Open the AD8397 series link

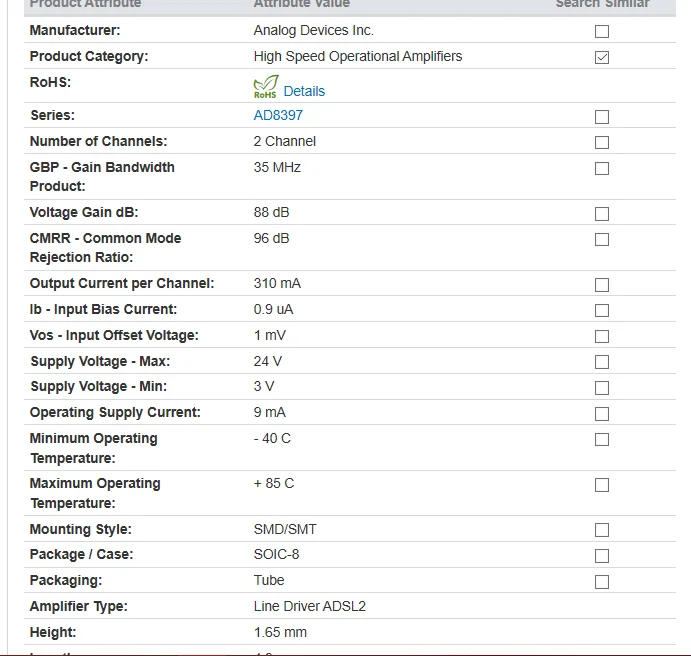coord(278,115)
